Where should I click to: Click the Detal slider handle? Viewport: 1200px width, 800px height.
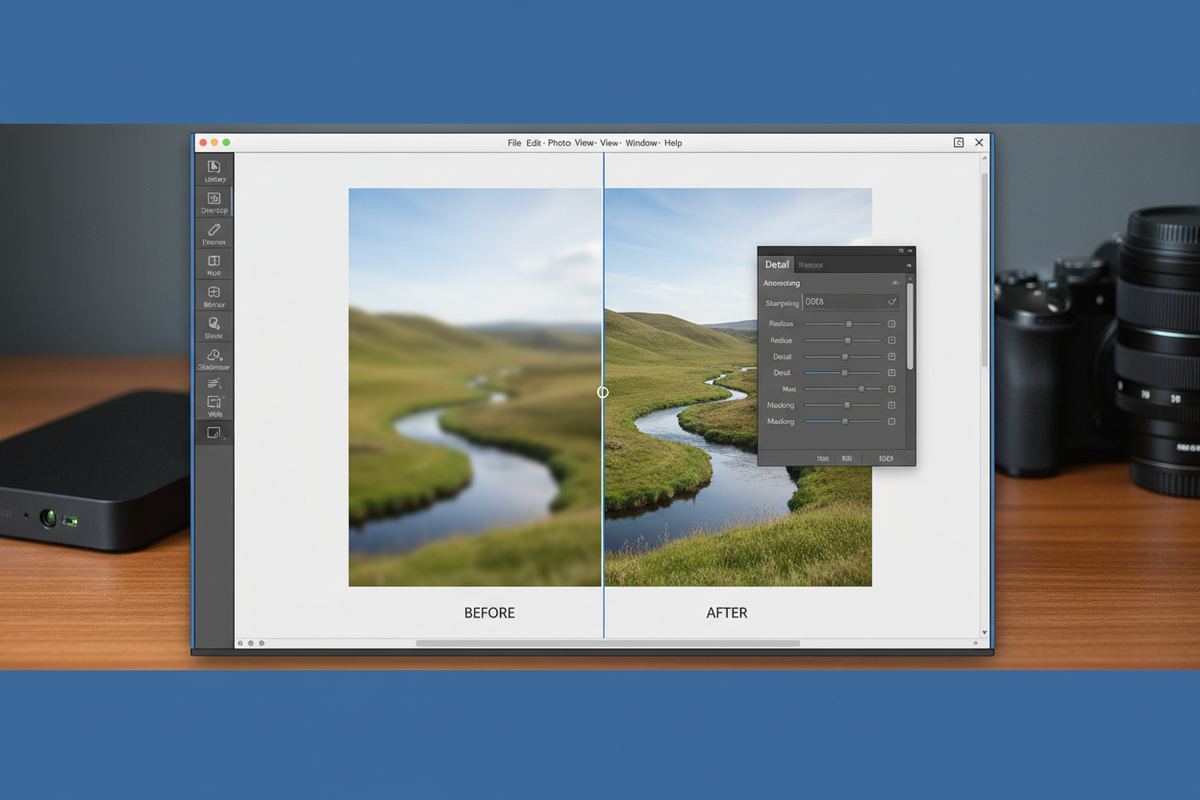click(x=845, y=357)
